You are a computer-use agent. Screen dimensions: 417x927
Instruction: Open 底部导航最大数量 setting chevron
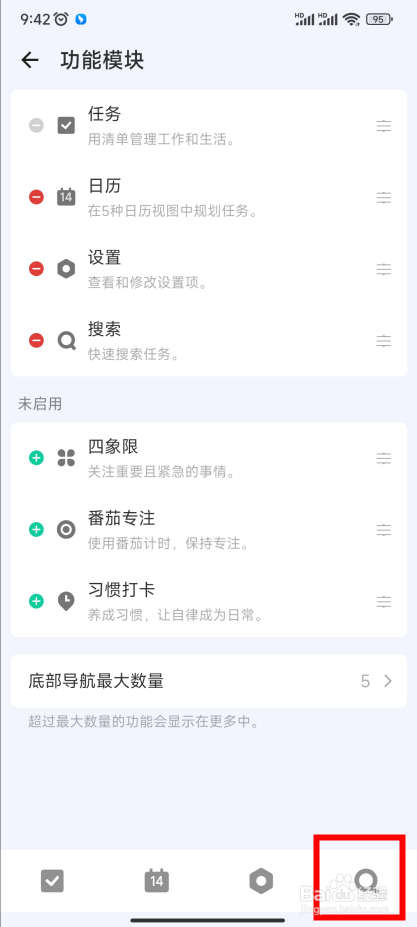pos(388,681)
